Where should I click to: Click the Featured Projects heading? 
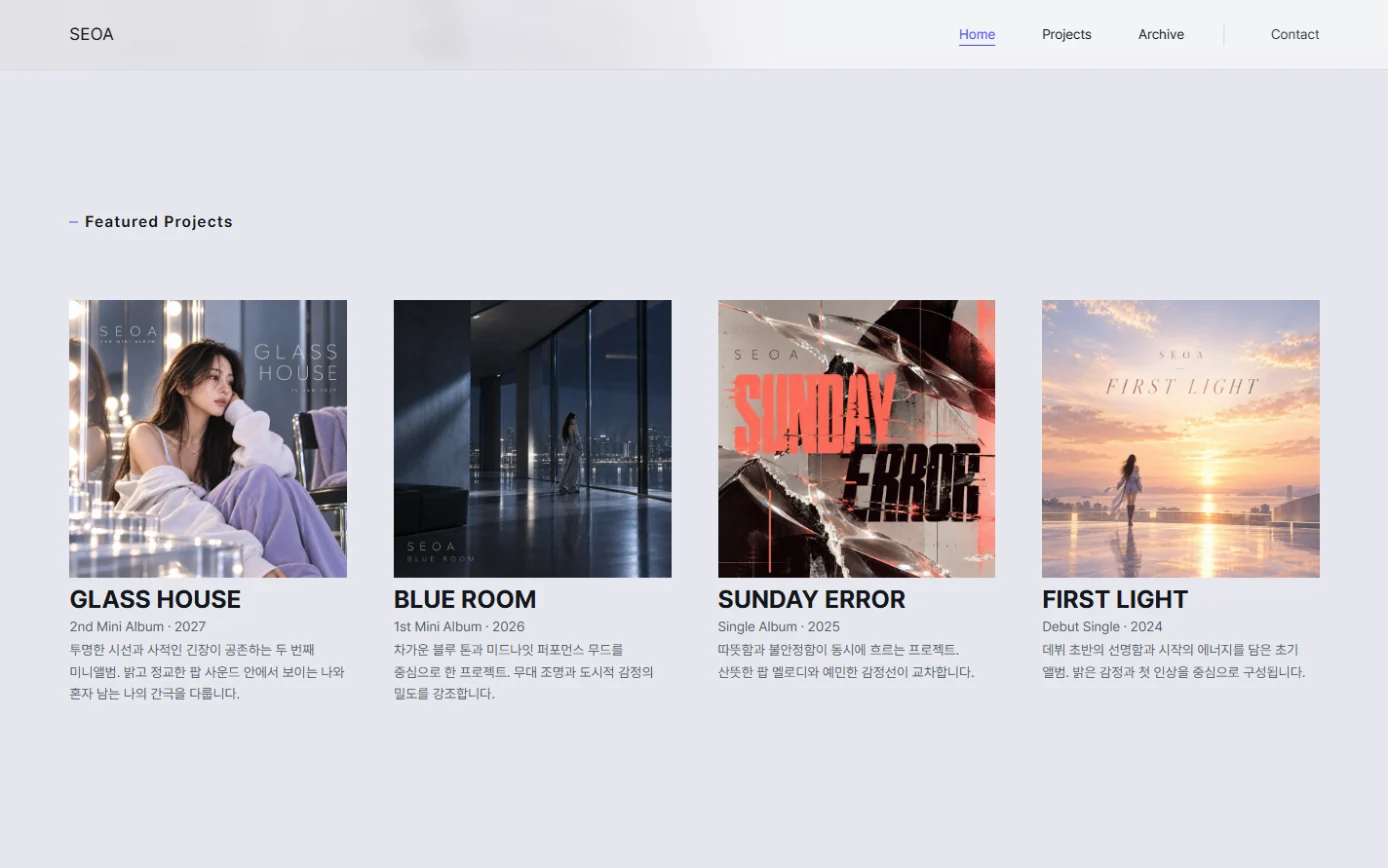point(158,222)
